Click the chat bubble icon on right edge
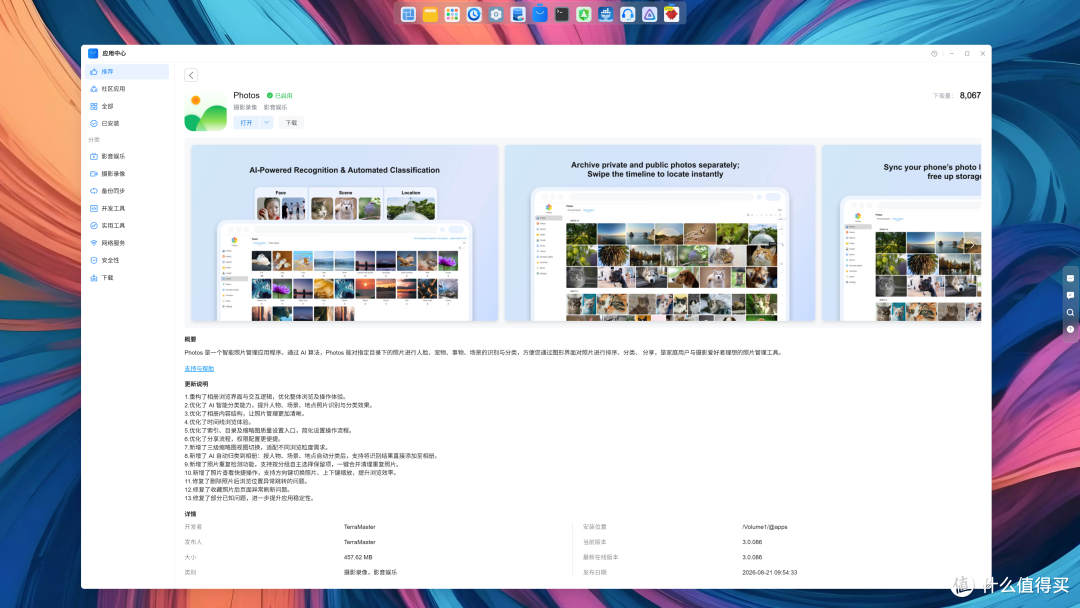 (x=1070, y=295)
